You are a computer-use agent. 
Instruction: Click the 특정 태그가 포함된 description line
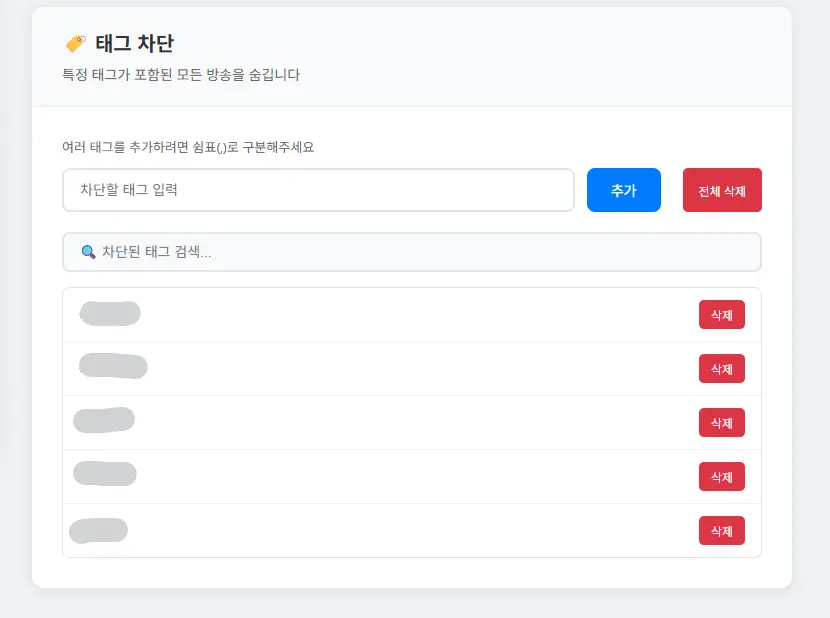tap(181, 75)
